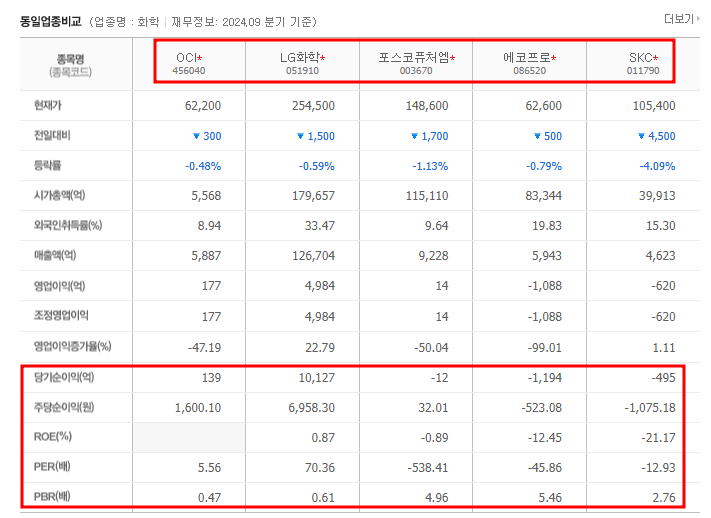Click the 매출액(억) row label
The width and height of the screenshot is (711, 518).
[55, 255]
